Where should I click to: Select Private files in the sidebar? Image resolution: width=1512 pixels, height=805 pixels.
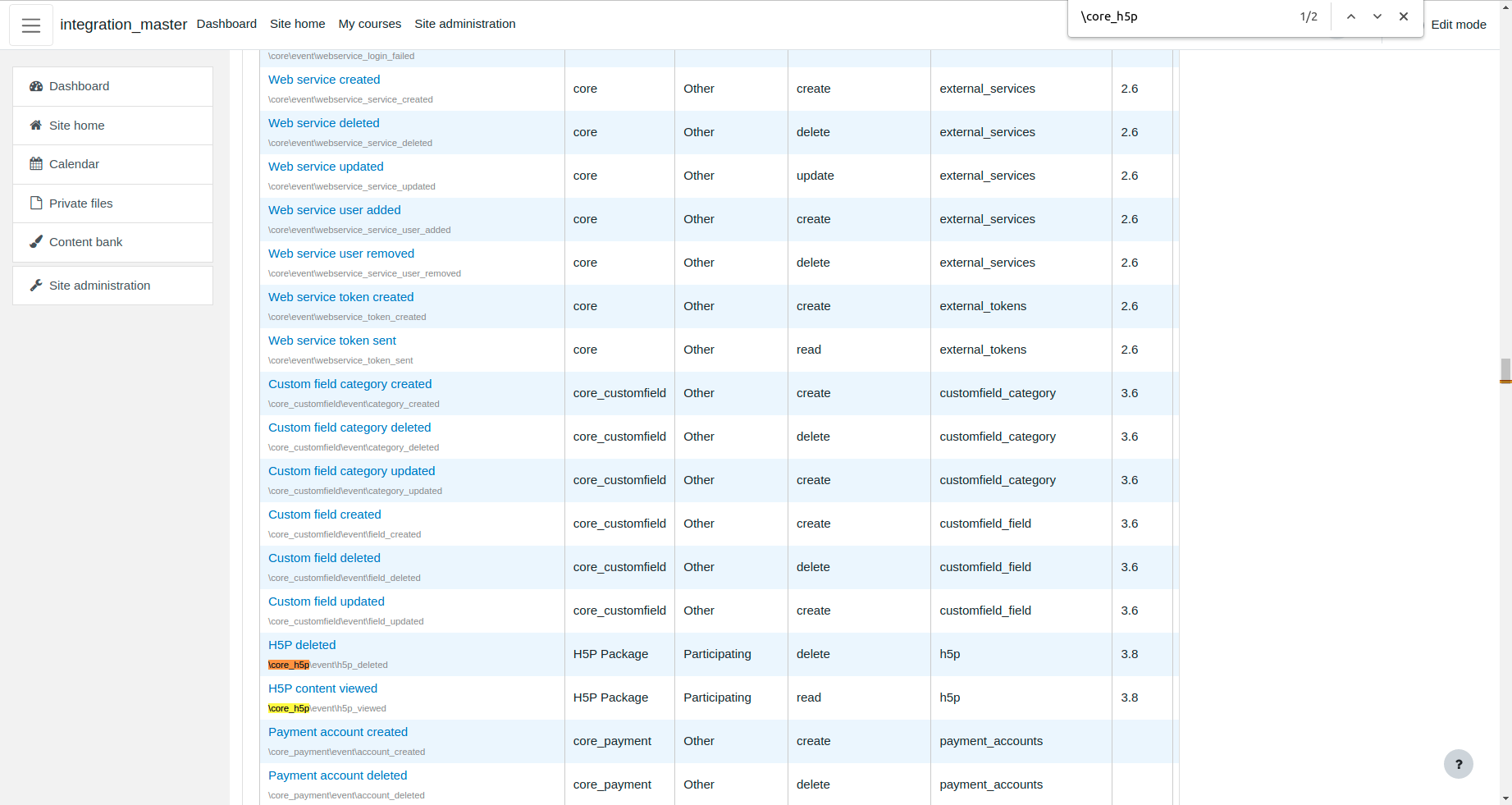[113, 204]
